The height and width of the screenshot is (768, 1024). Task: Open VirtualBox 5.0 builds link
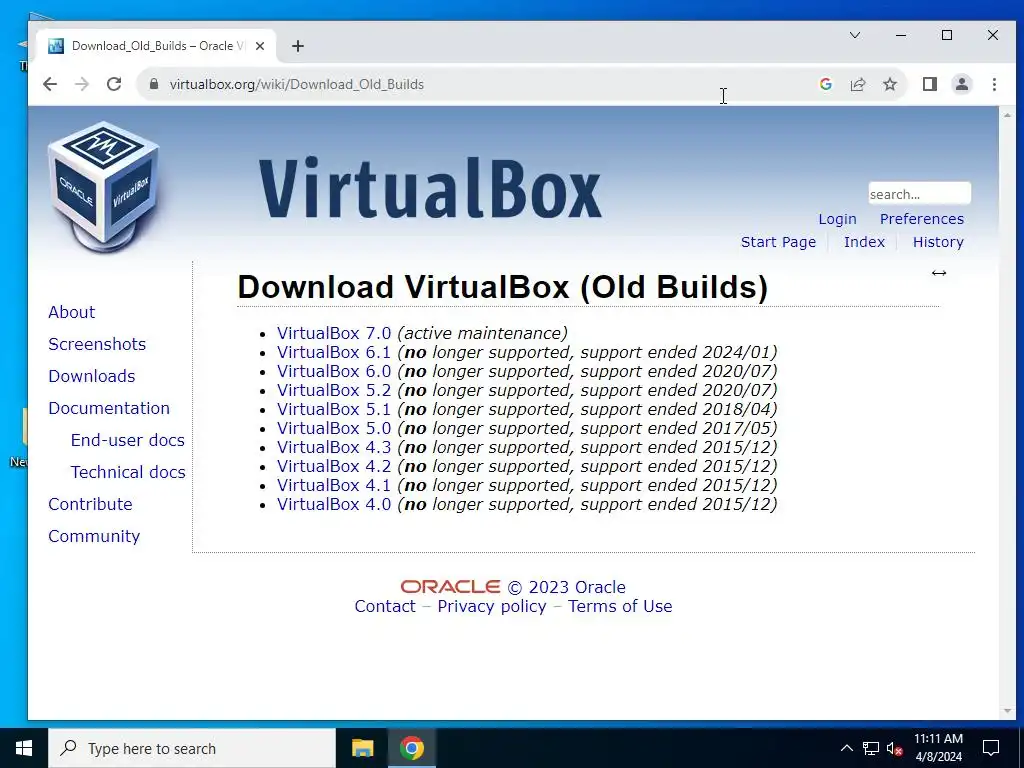point(334,428)
